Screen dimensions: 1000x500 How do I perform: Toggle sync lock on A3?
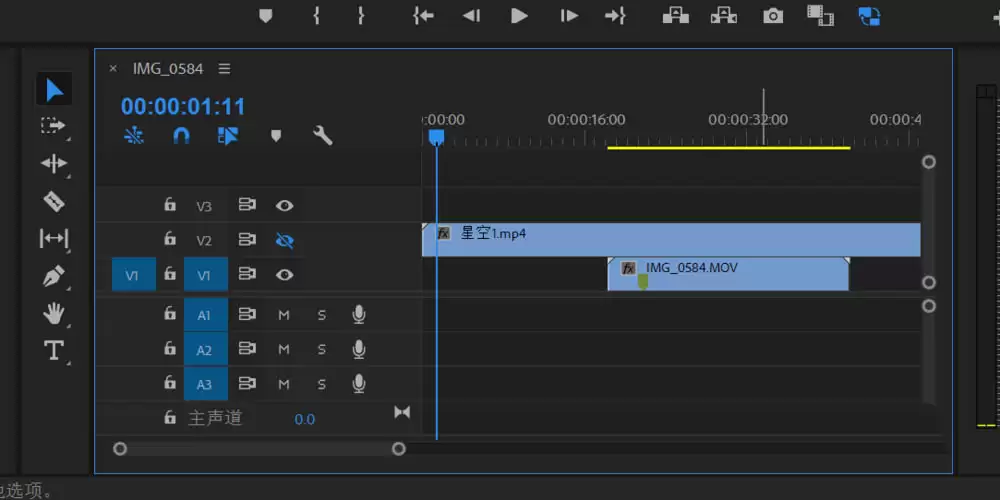pos(247,383)
